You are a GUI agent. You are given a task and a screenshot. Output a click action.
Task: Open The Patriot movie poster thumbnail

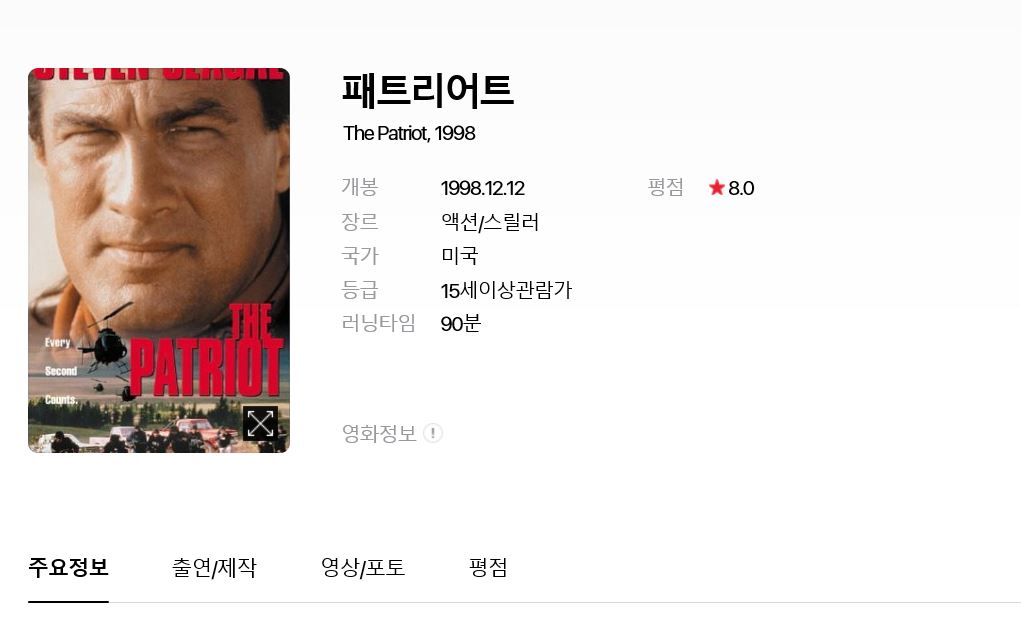point(159,260)
